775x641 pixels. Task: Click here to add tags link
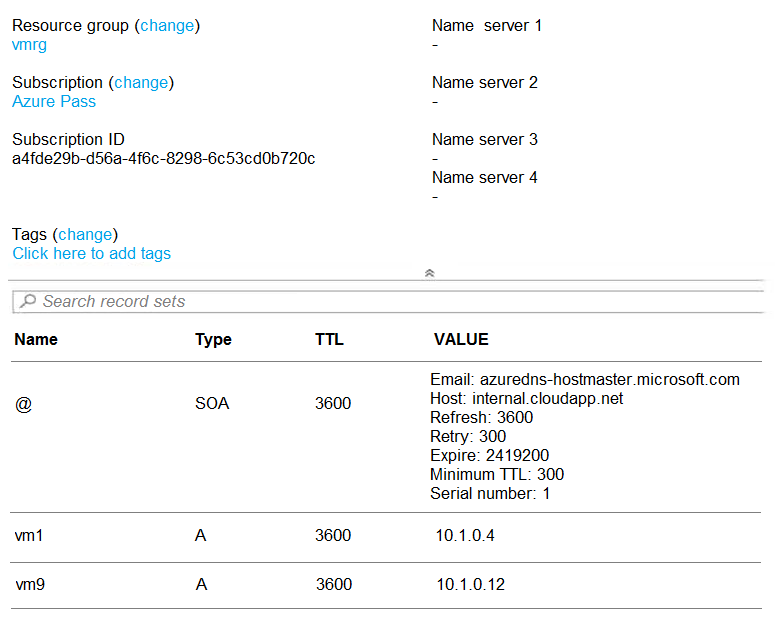point(91,253)
